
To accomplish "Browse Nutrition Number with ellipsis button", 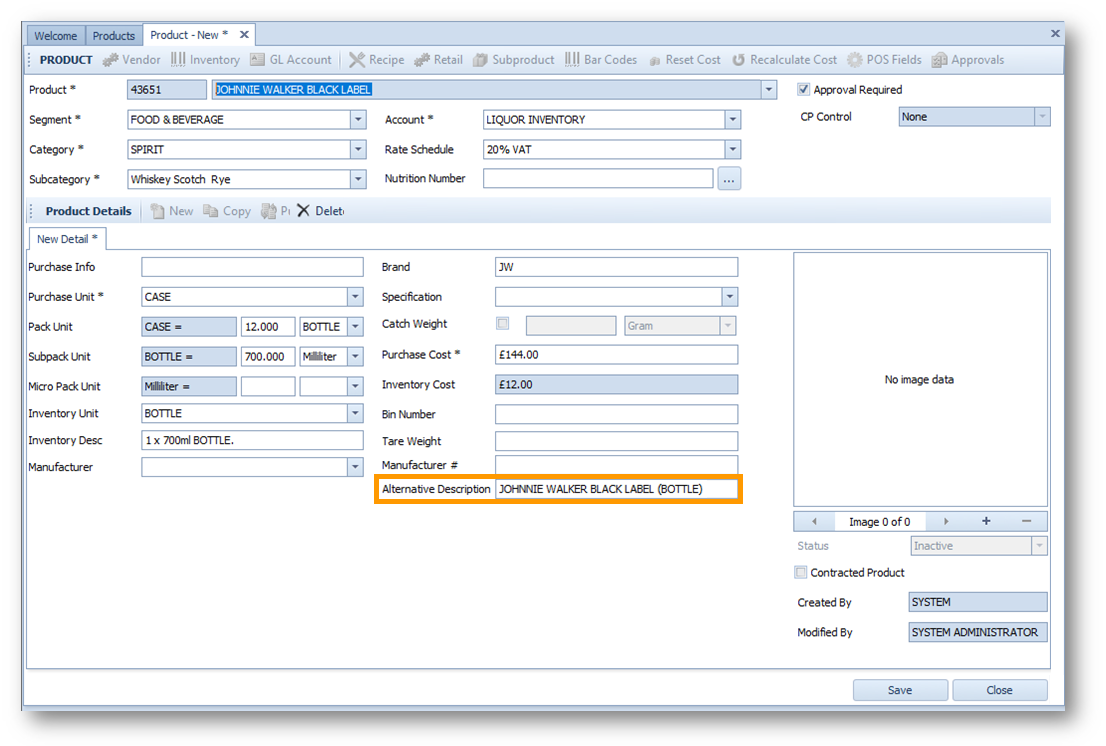I will [729, 179].
